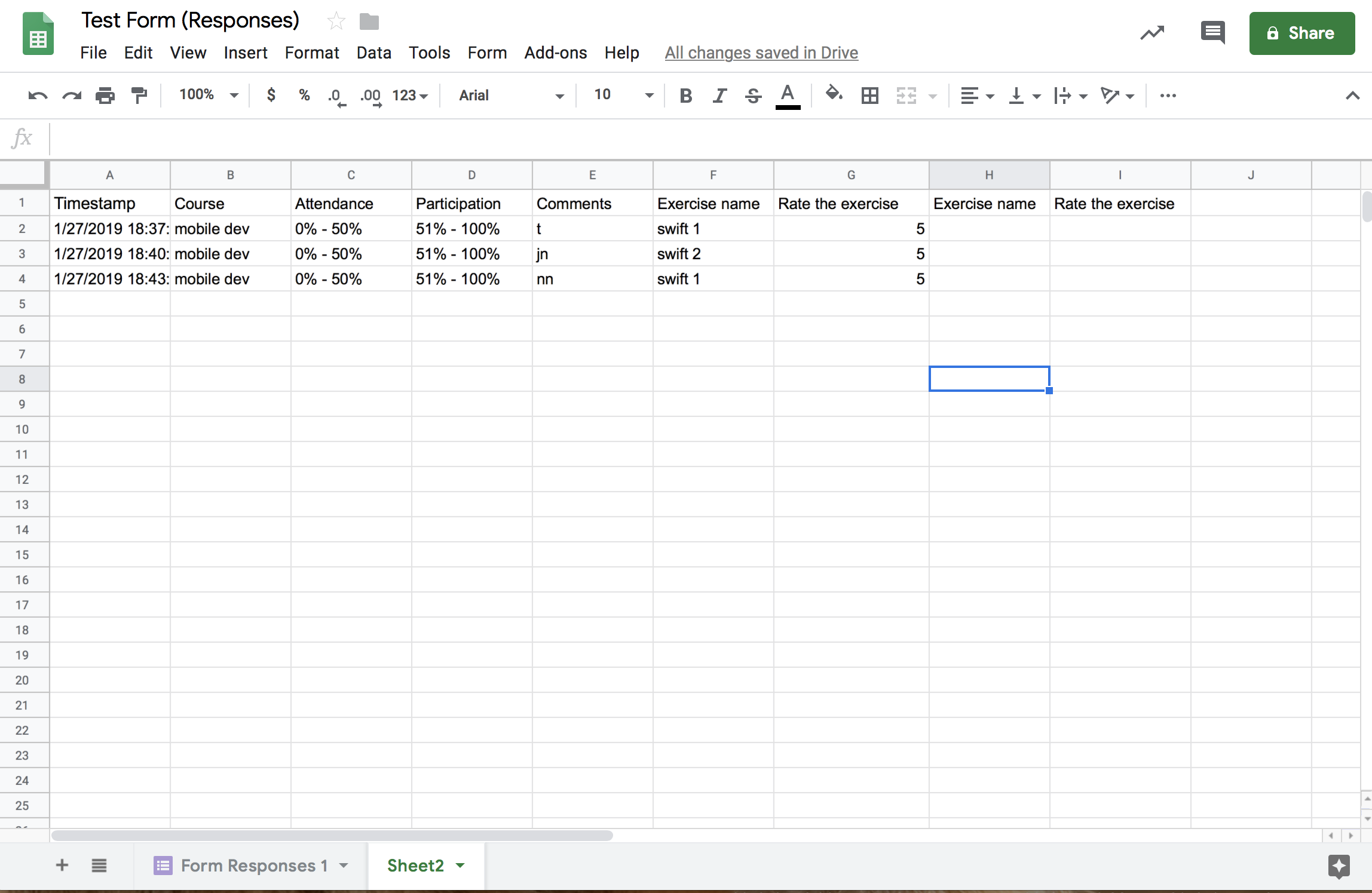
Task: Open the Data menu
Action: coord(373,53)
